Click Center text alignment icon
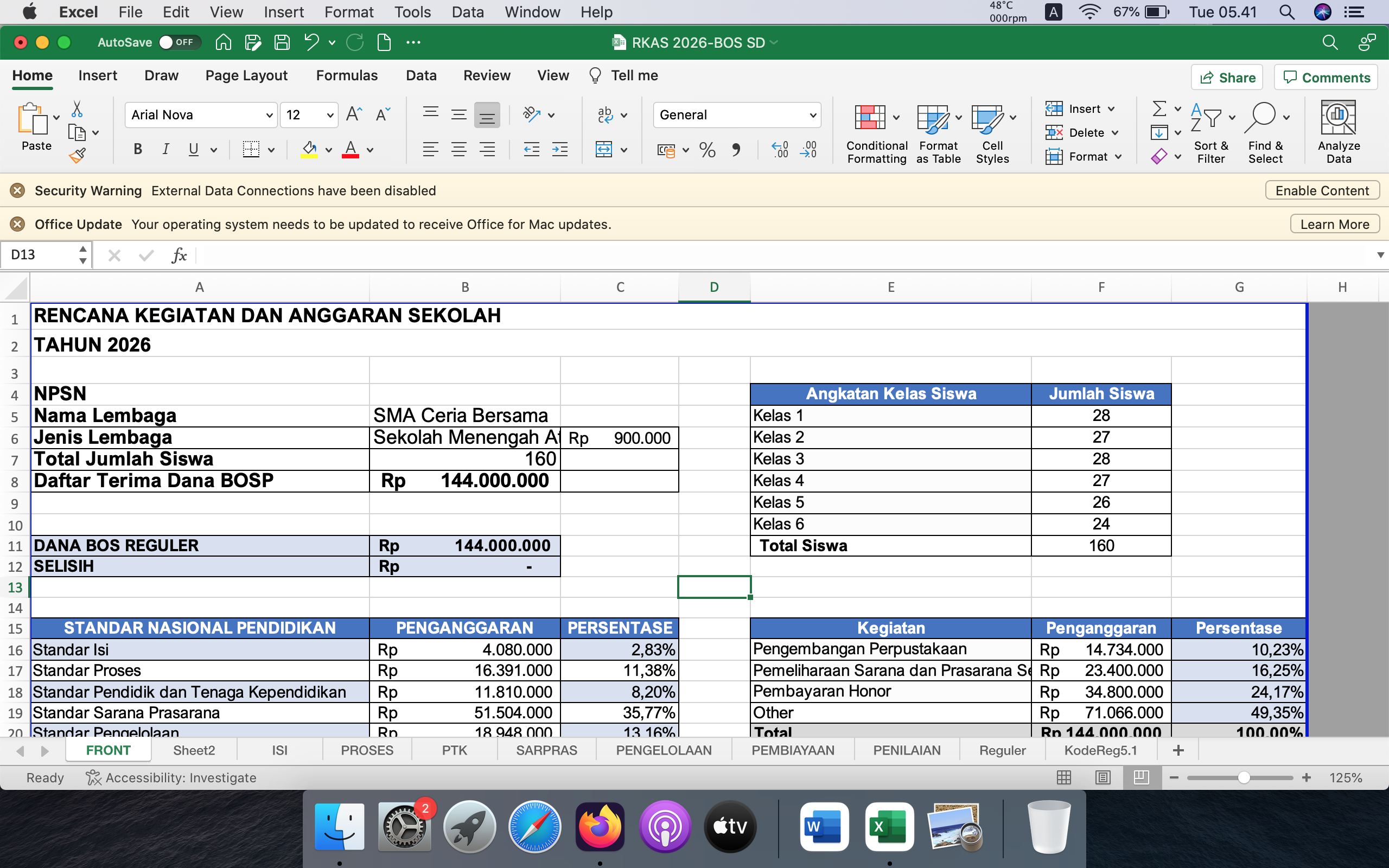This screenshot has height=868, width=1389. click(458, 150)
